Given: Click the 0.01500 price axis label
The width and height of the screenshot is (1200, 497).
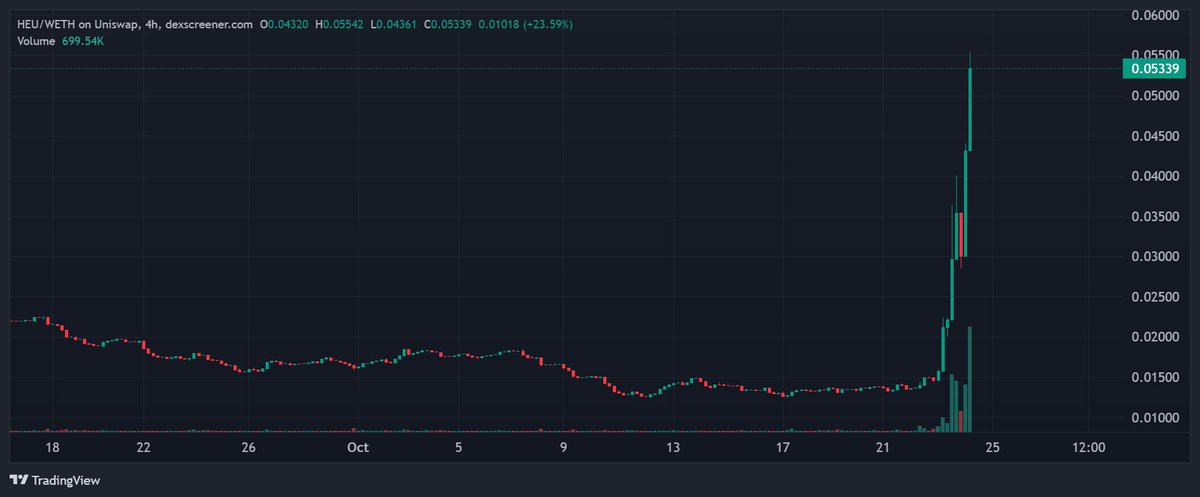Looking at the screenshot, I should pos(1154,377).
